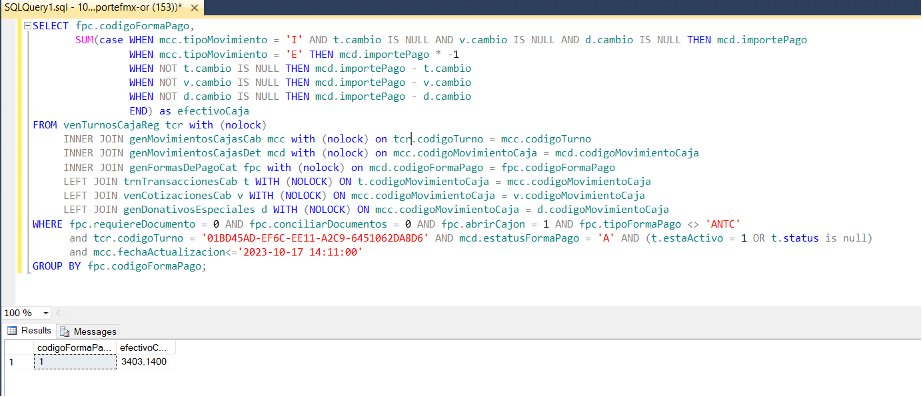Click the cell containing 3403.1400
This screenshot has width=922, height=397.
coord(146,362)
